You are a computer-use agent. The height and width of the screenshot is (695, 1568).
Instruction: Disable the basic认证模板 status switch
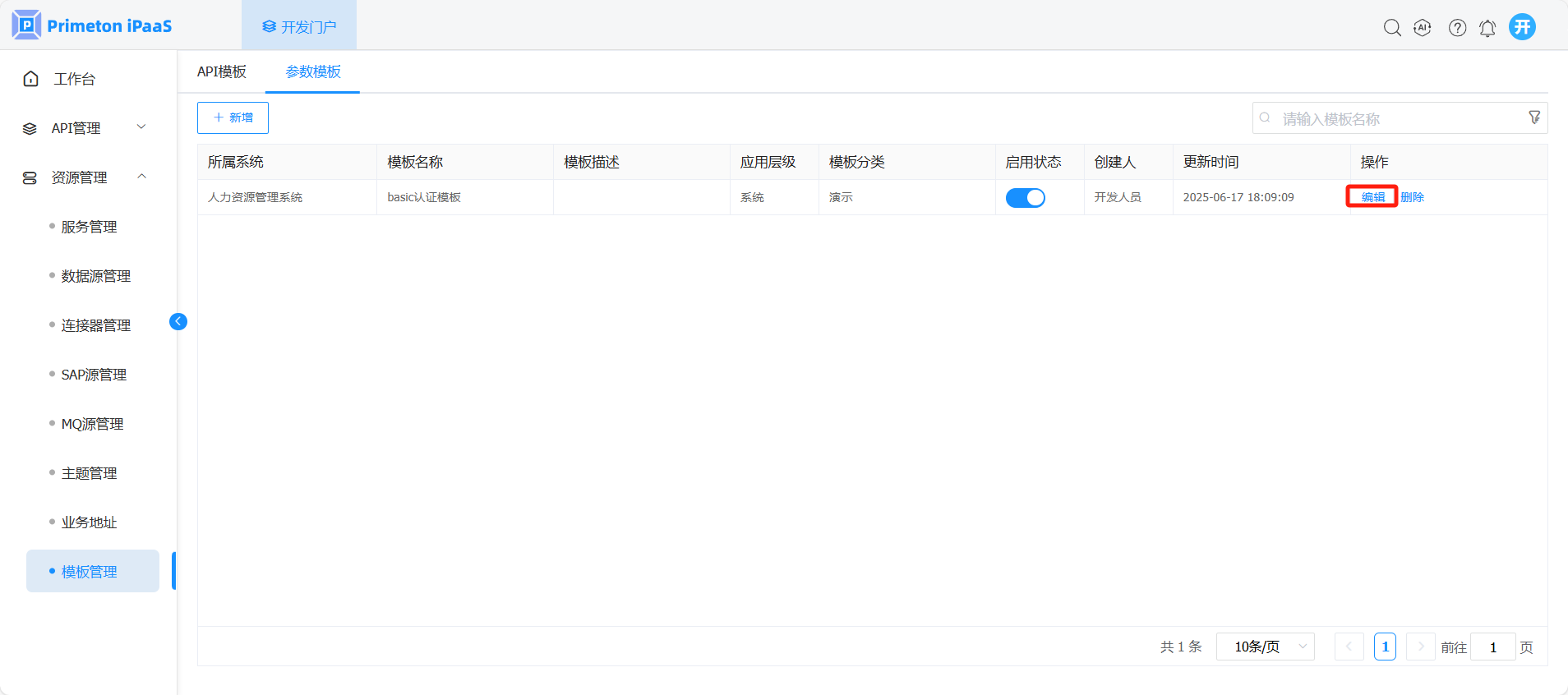click(1025, 198)
